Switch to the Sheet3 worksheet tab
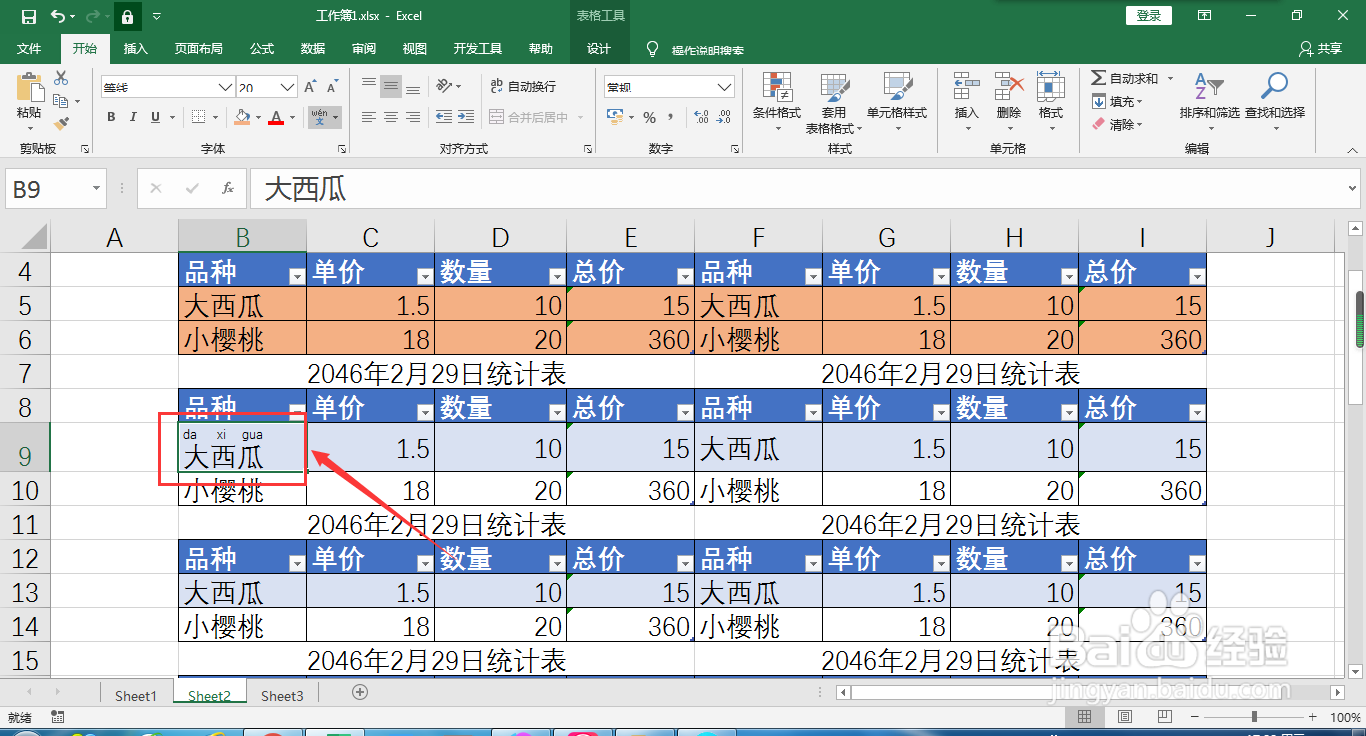 (281, 695)
